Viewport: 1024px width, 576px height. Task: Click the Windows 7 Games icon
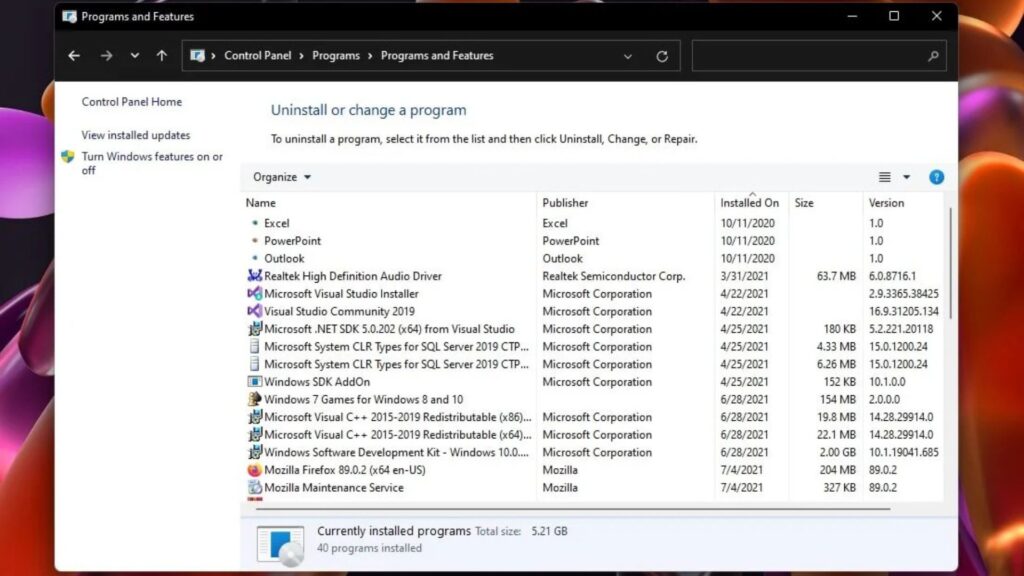click(255, 400)
